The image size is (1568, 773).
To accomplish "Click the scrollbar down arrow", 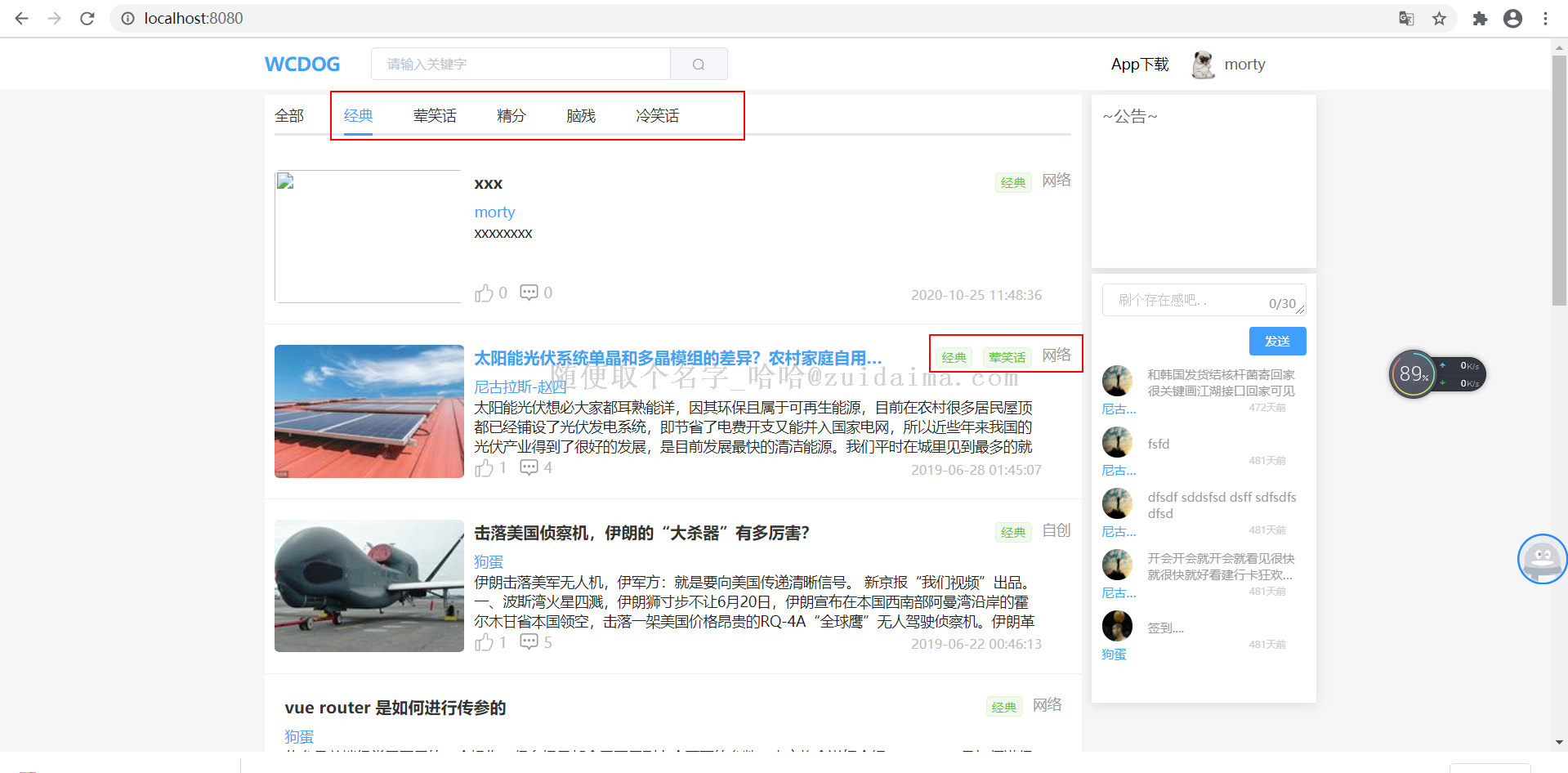I will 1559,743.
